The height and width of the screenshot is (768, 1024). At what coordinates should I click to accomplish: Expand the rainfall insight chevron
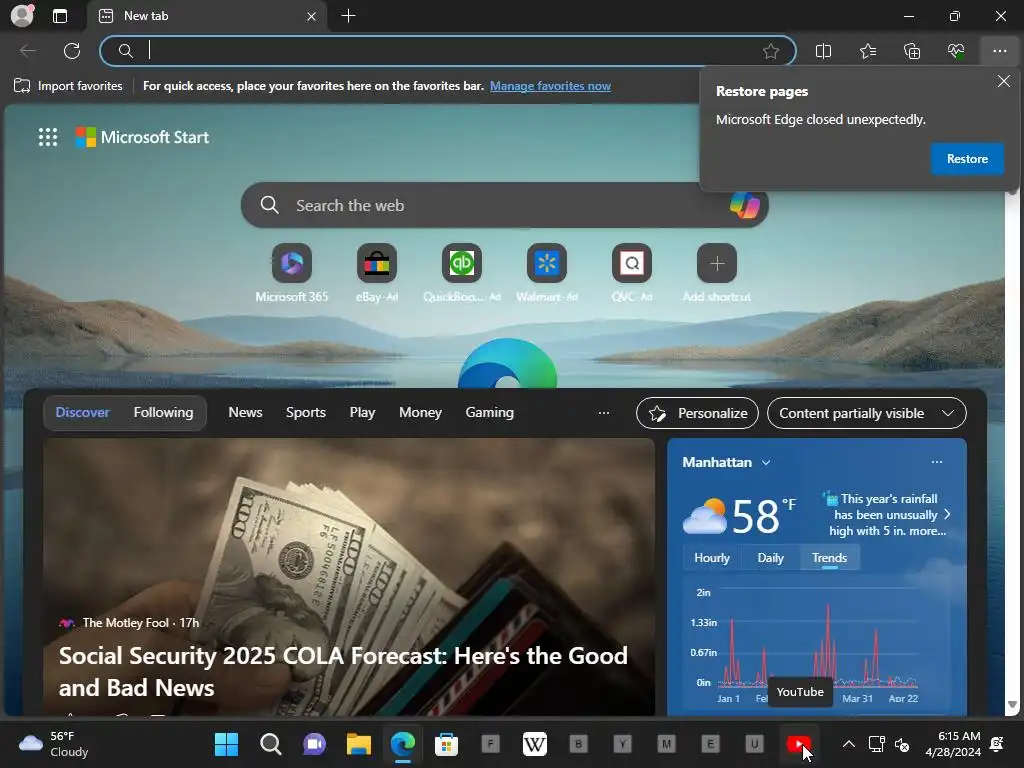[947, 515]
